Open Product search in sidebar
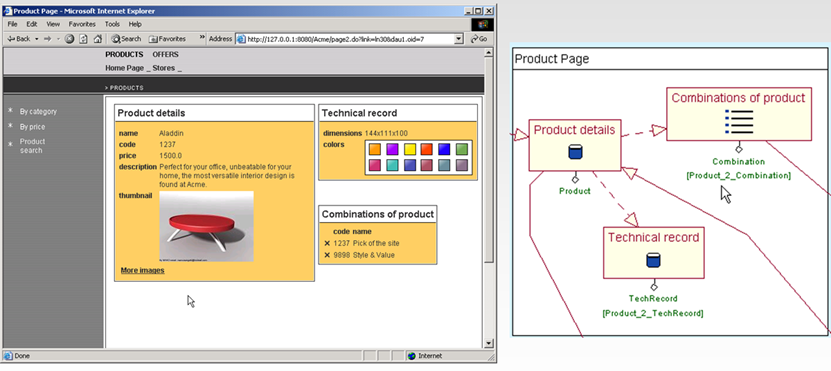The width and height of the screenshot is (831, 371). pyautogui.click(x=32, y=146)
